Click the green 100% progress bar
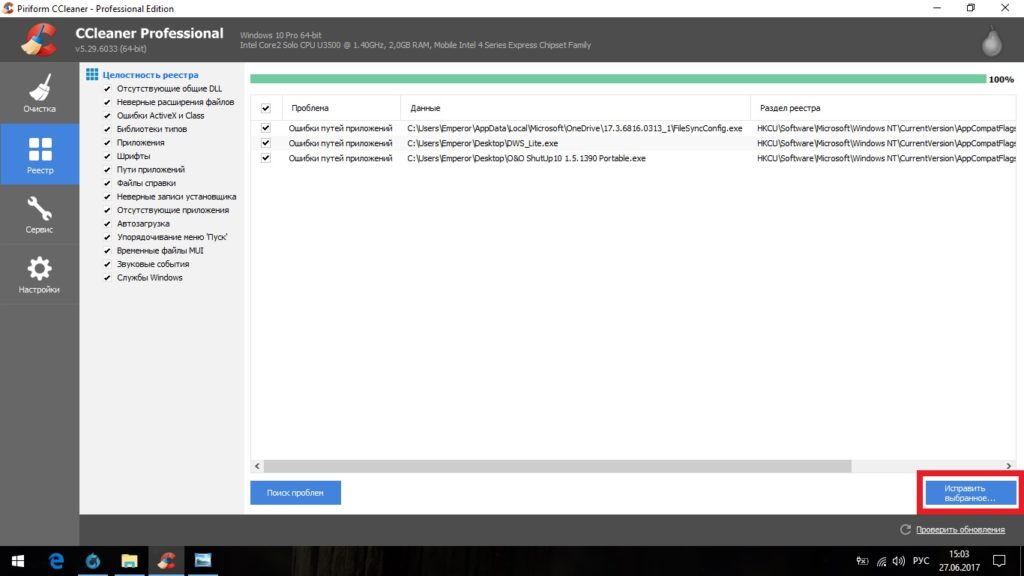Screen dimensions: 1024x576 (x=618, y=79)
